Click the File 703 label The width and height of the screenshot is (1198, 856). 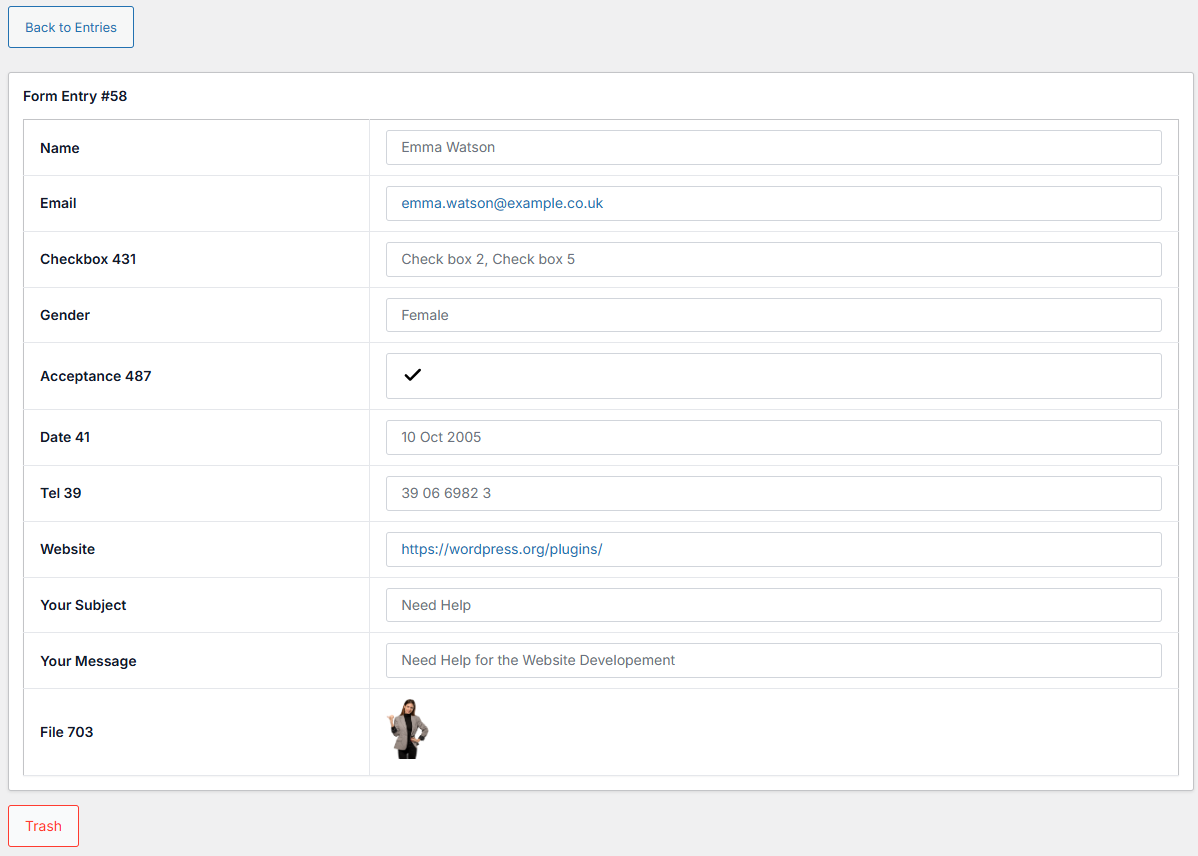(x=66, y=732)
